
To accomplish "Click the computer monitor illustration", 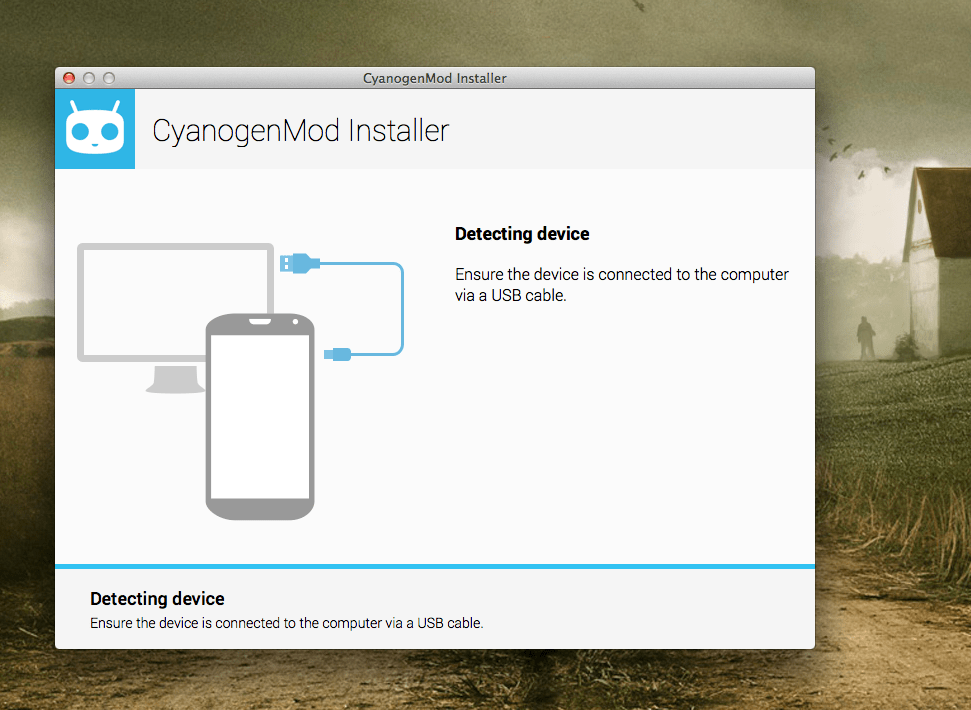I will 175,318.
